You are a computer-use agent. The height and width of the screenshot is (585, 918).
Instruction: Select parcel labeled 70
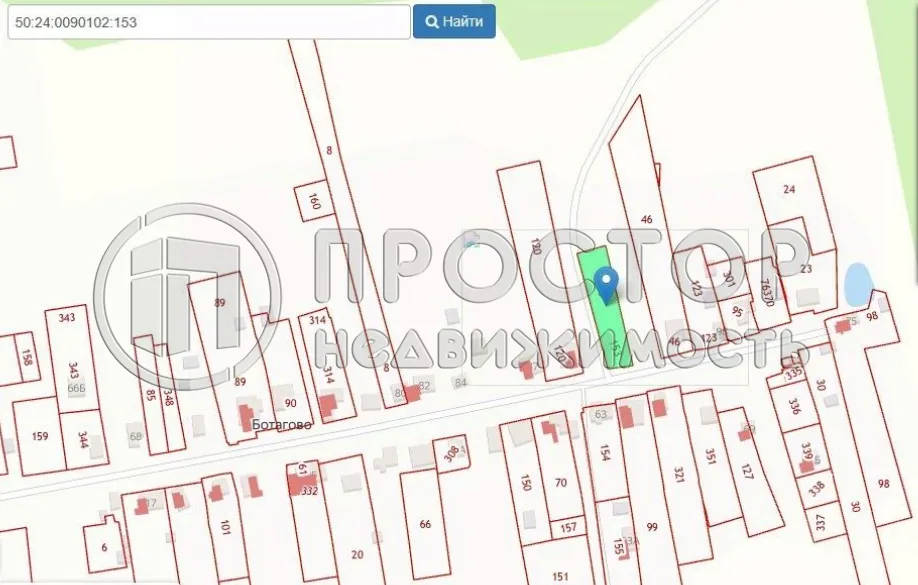(561, 483)
